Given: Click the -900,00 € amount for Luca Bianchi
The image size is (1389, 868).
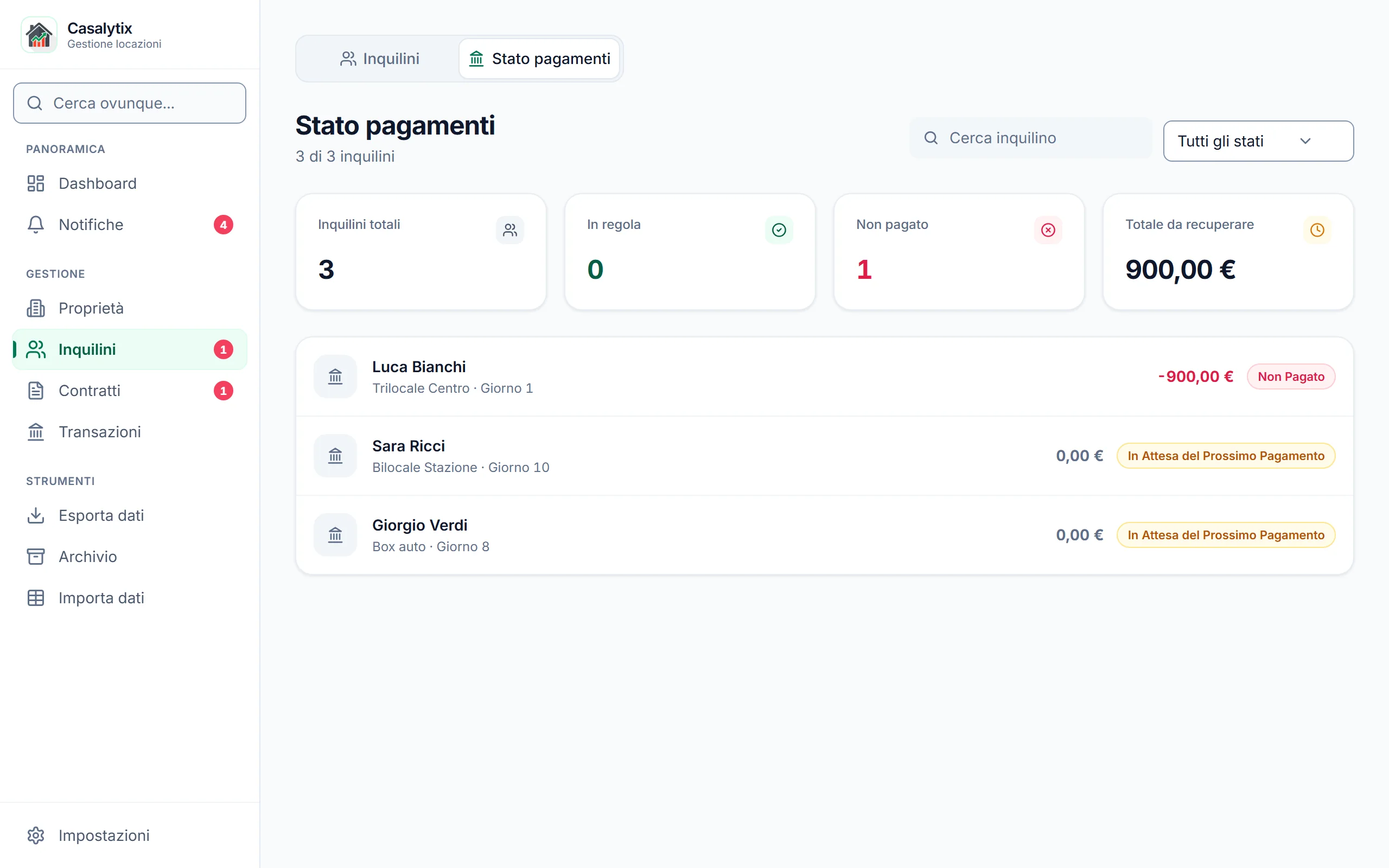Looking at the screenshot, I should tap(1196, 376).
